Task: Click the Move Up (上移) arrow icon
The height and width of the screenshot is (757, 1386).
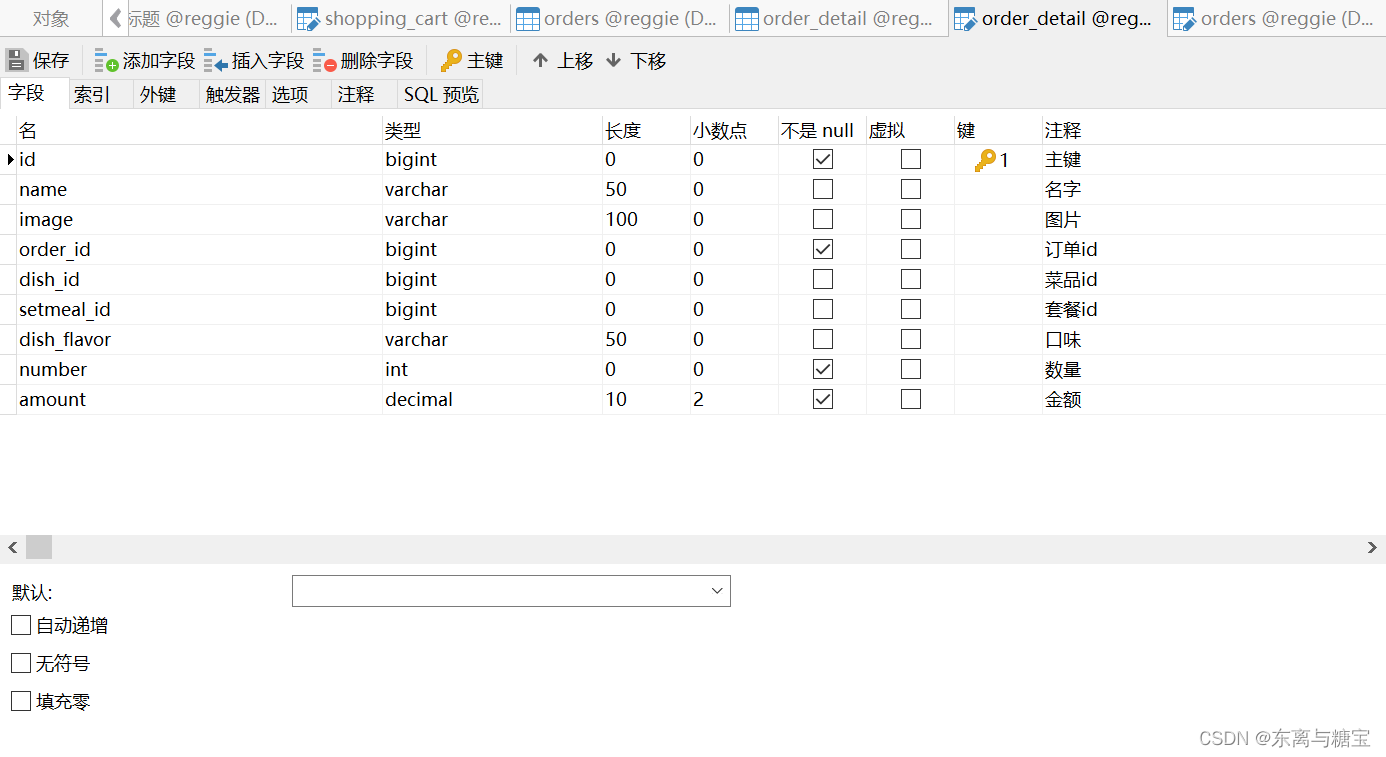Action: (x=540, y=61)
